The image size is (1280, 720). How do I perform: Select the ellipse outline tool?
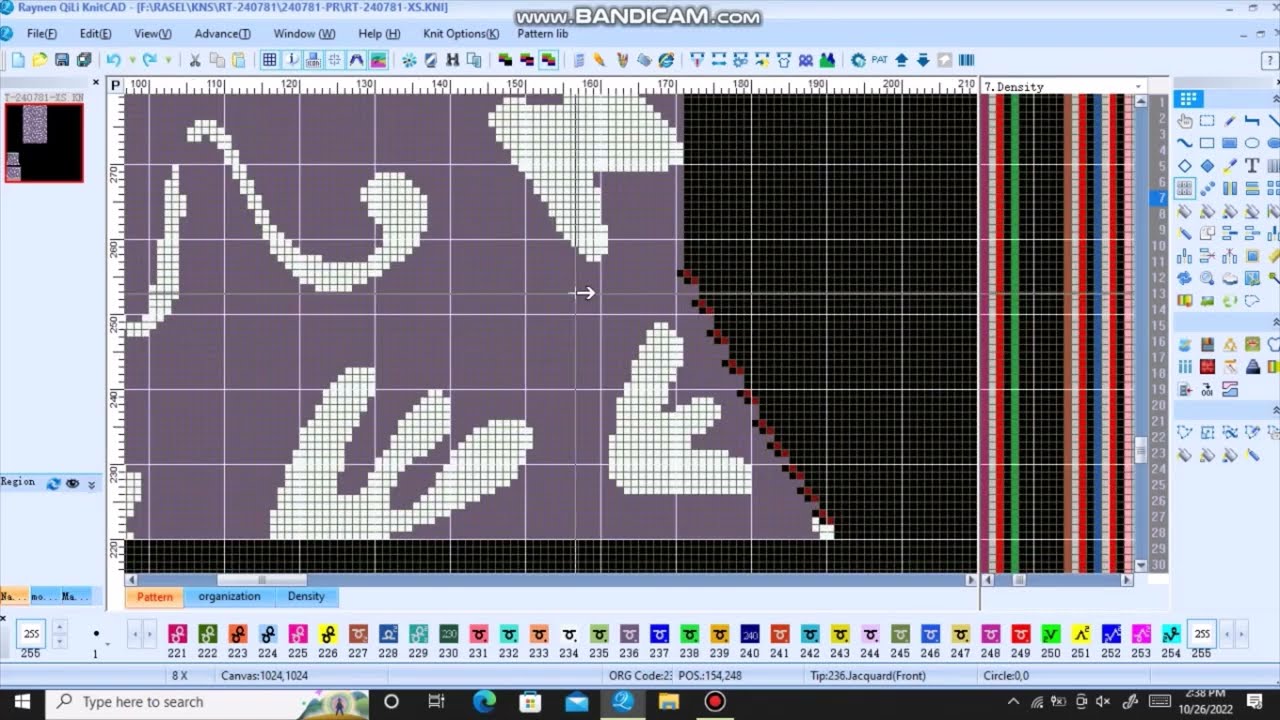tap(1252, 143)
